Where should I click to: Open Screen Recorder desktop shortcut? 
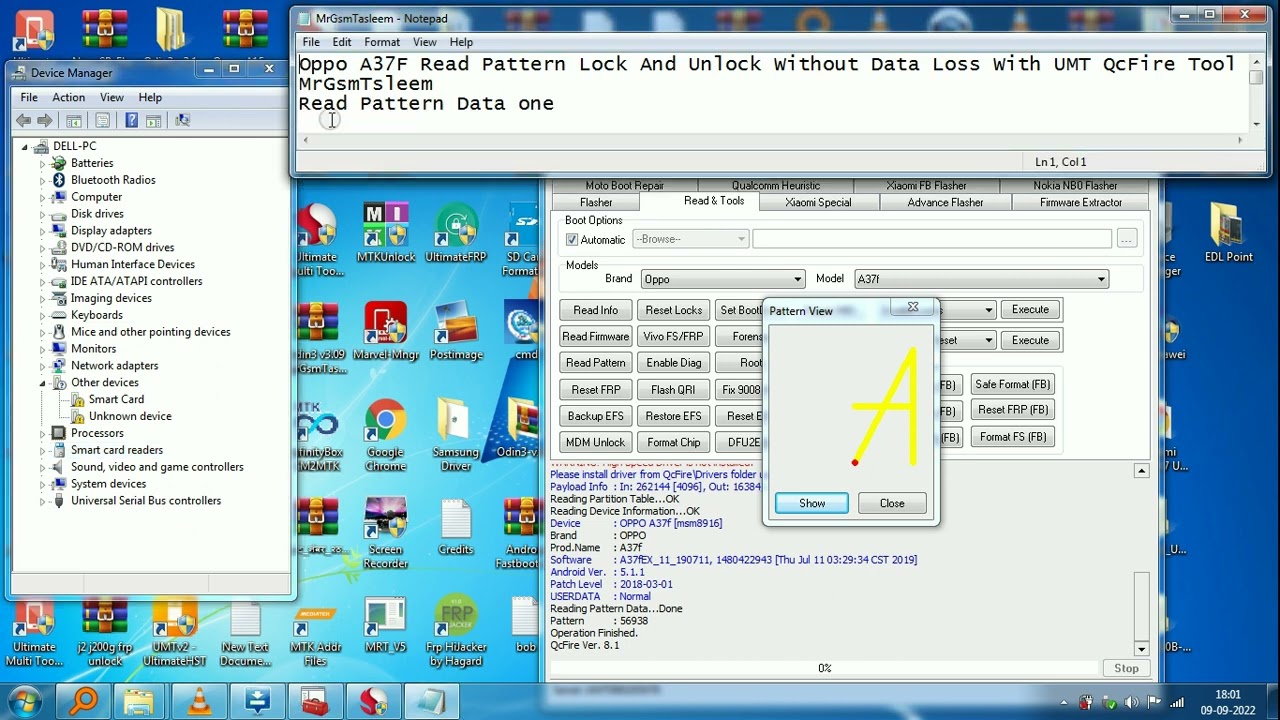pos(386,533)
